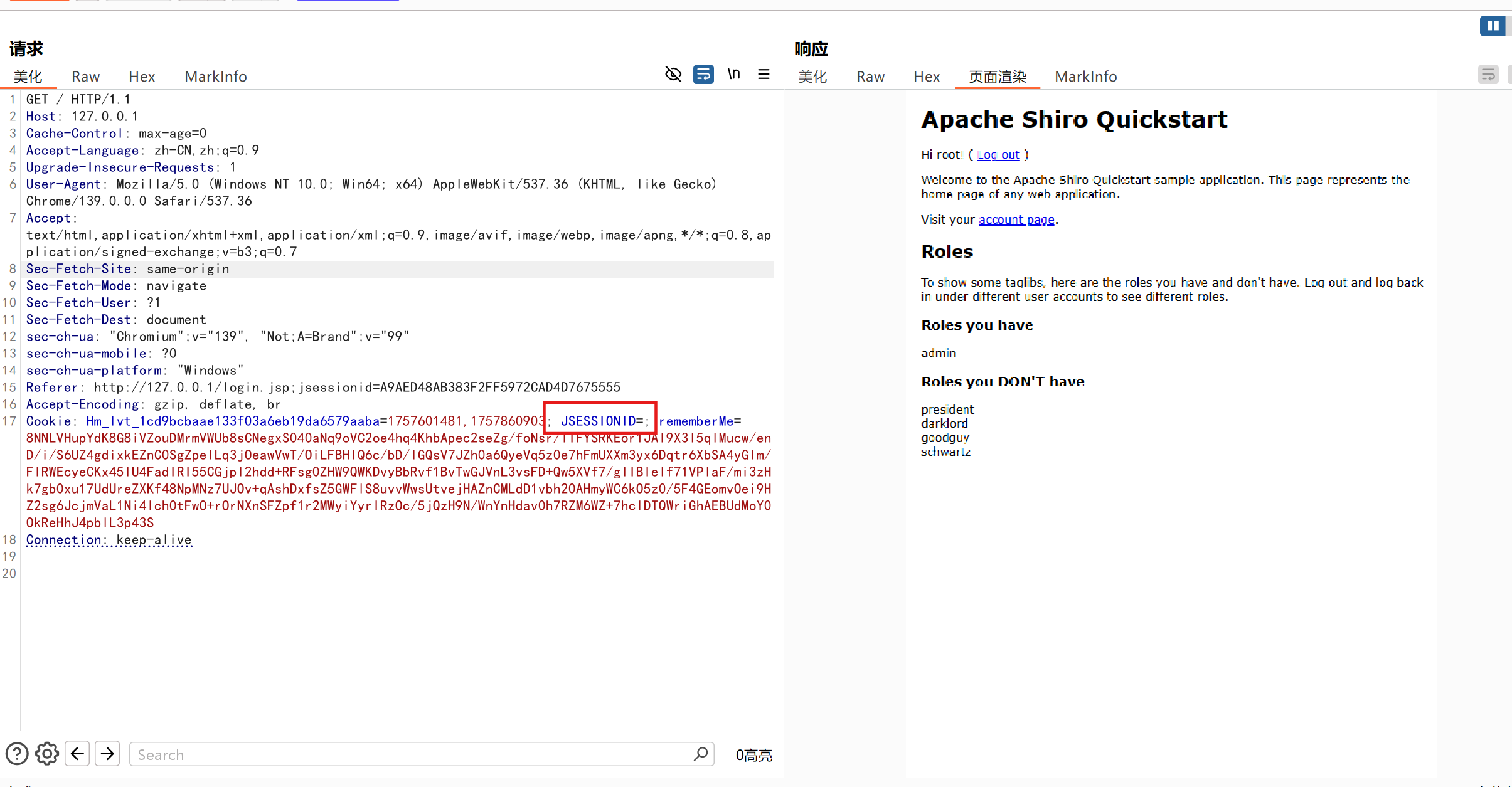Image resolution: width=1512 pixels, height=787 pixels.
Task: Open request editor hamburger options menu
Action: tap(764, 75)
